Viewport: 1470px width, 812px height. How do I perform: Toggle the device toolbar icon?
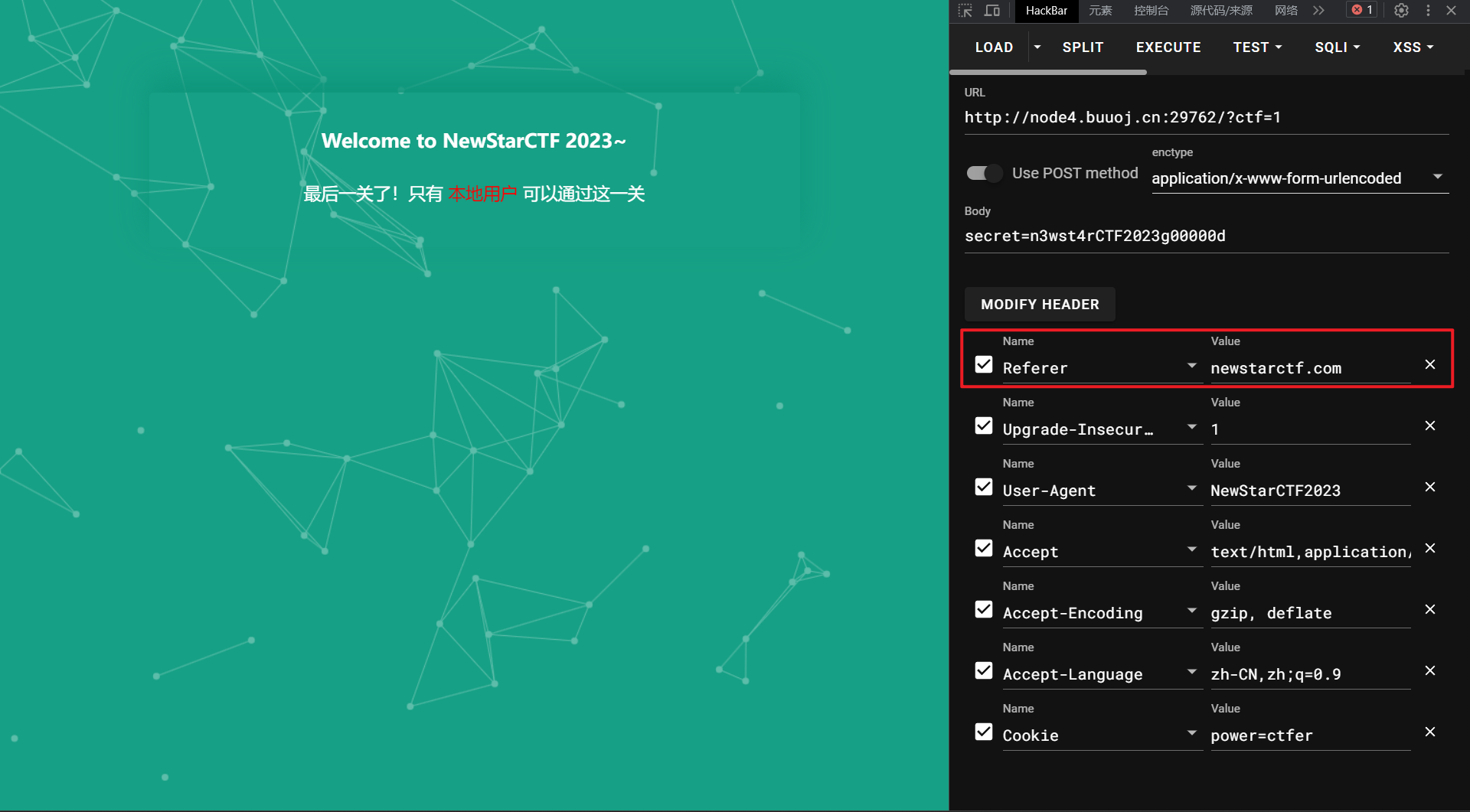click(992, 11)
